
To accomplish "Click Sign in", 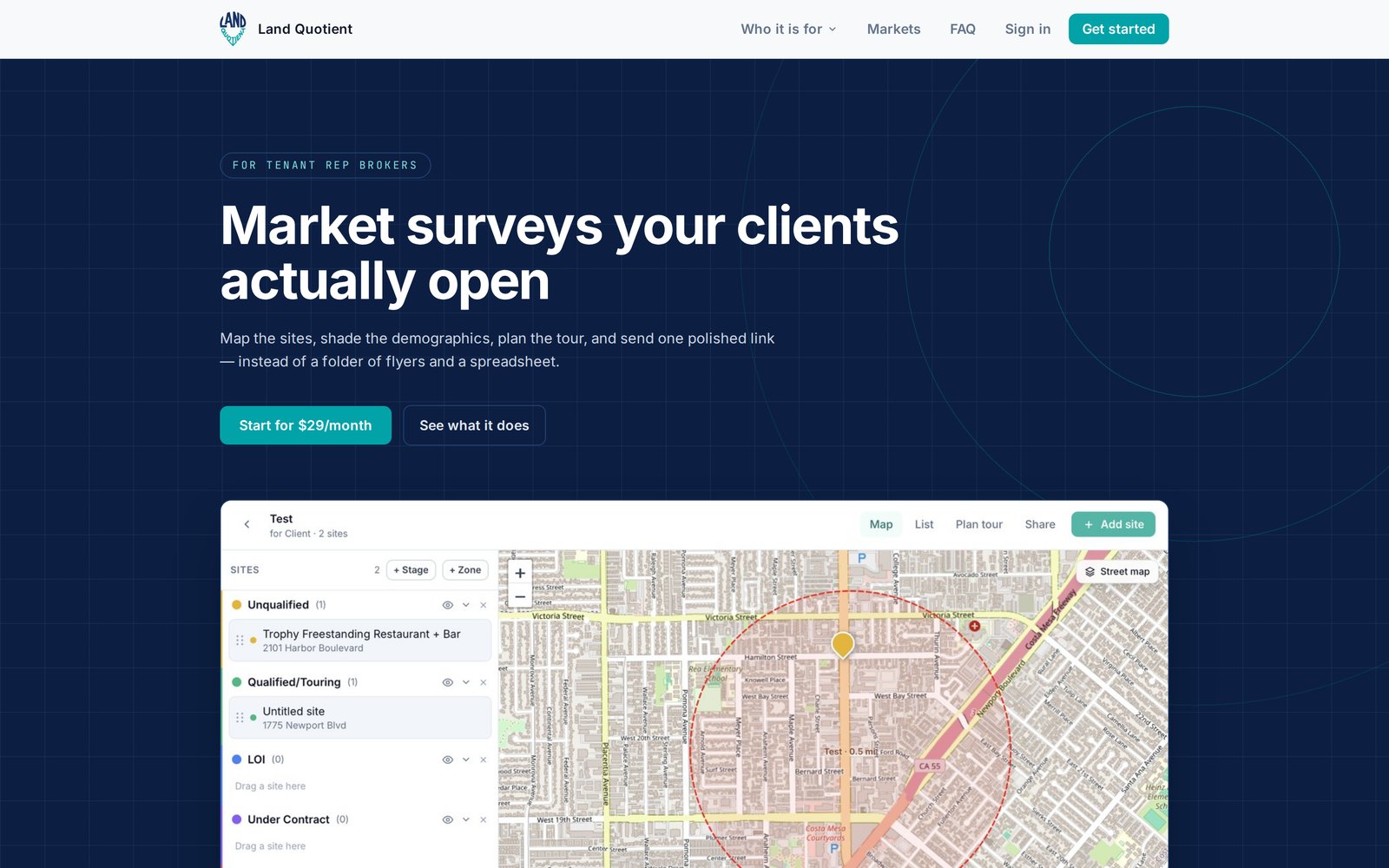I will point(1028,29).
